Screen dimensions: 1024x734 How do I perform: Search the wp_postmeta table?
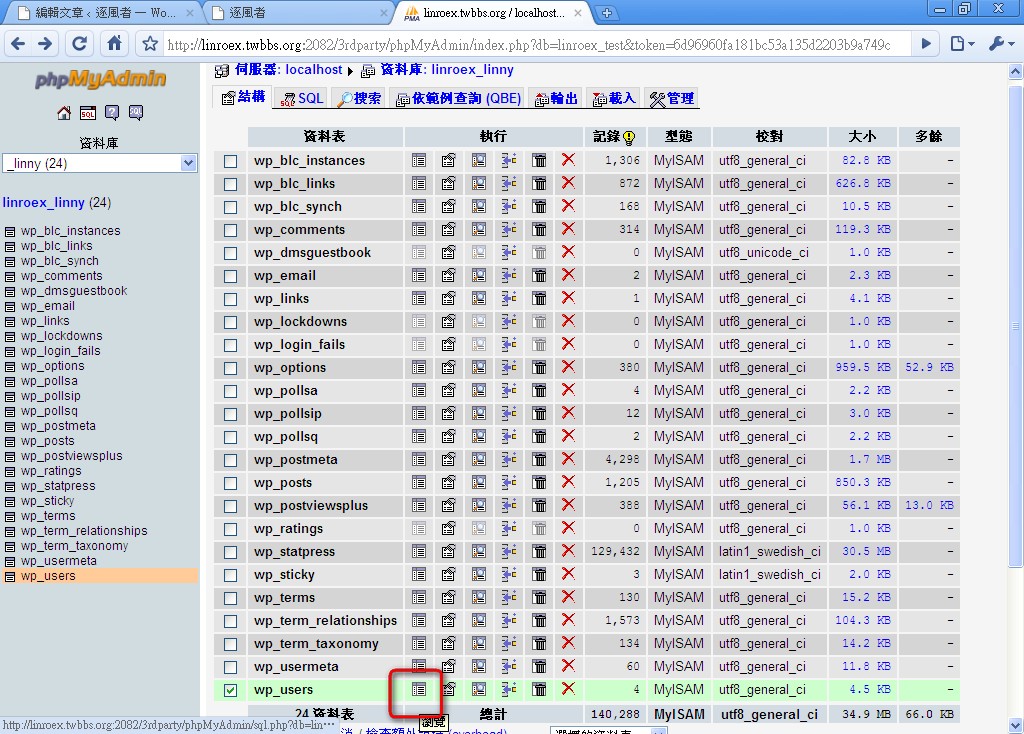point(479,459)
